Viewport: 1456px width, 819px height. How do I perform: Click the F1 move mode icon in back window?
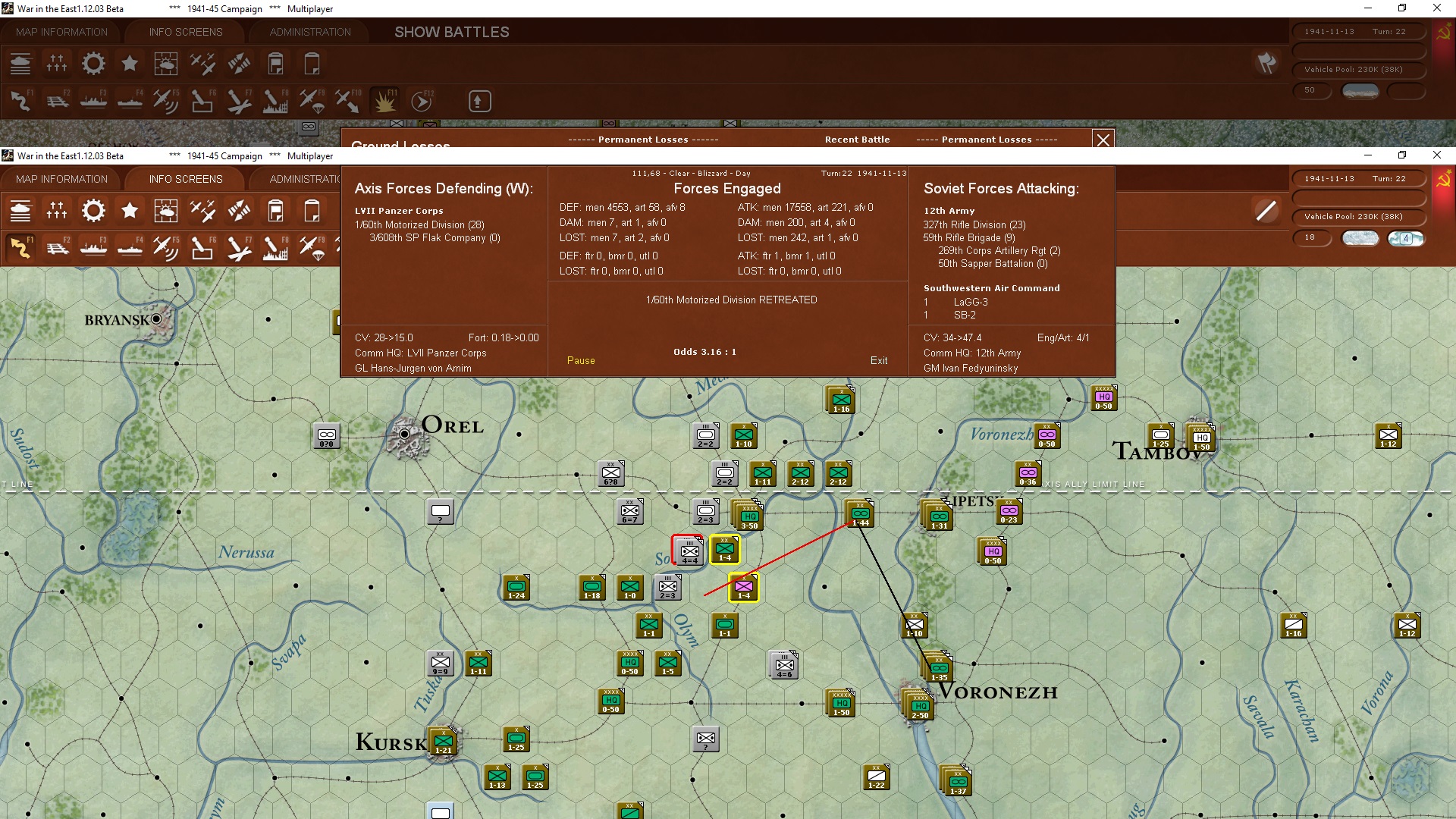click(20, 101)
